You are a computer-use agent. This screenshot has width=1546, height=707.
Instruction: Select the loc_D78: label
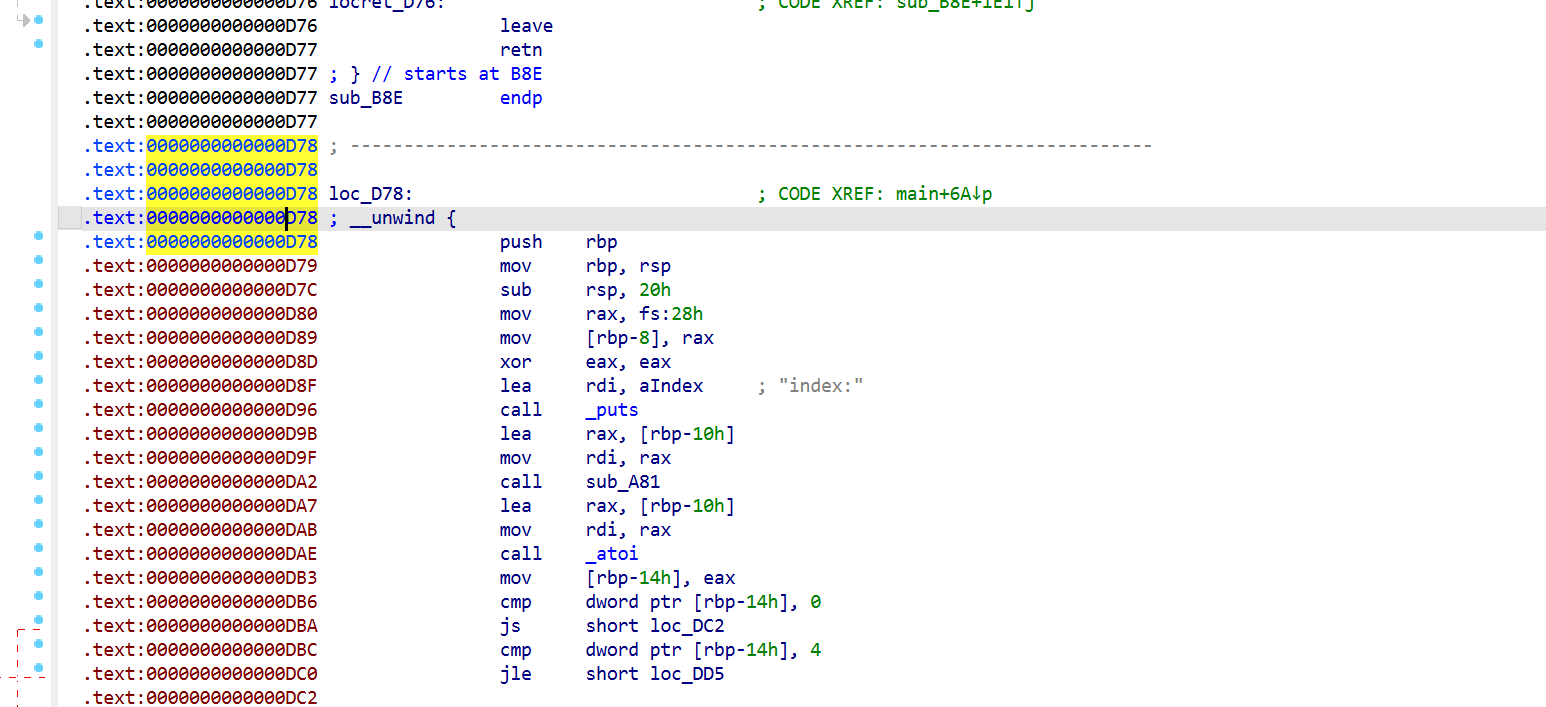pos(371,194)
